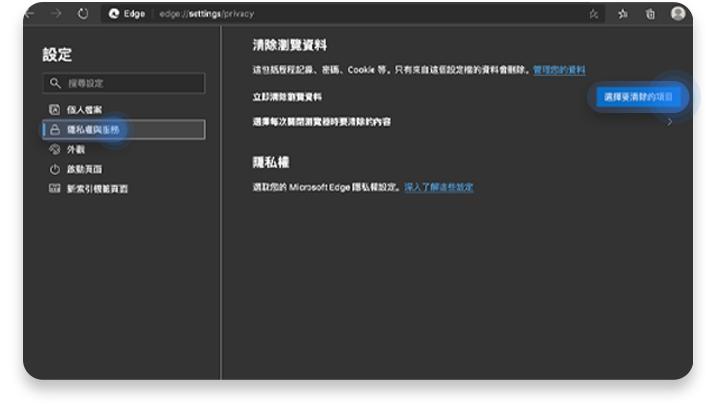Click the blue 選擇要清除的項目 button

pos(638,97)
